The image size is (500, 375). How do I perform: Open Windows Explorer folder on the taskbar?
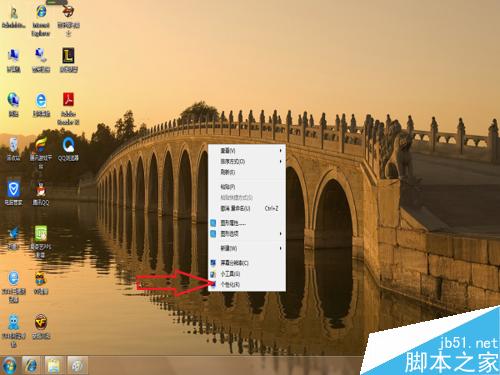tap(54, 366)
